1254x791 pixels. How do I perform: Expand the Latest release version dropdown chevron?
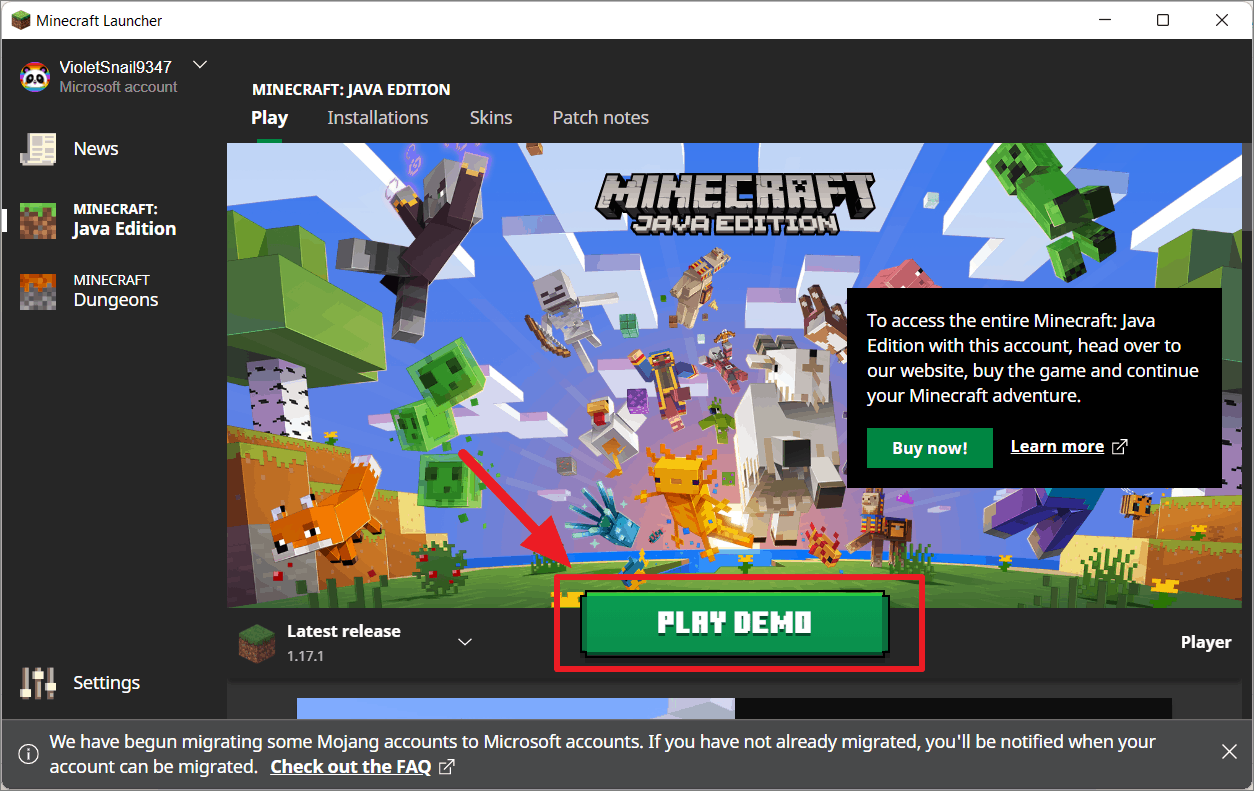[465, 642]
